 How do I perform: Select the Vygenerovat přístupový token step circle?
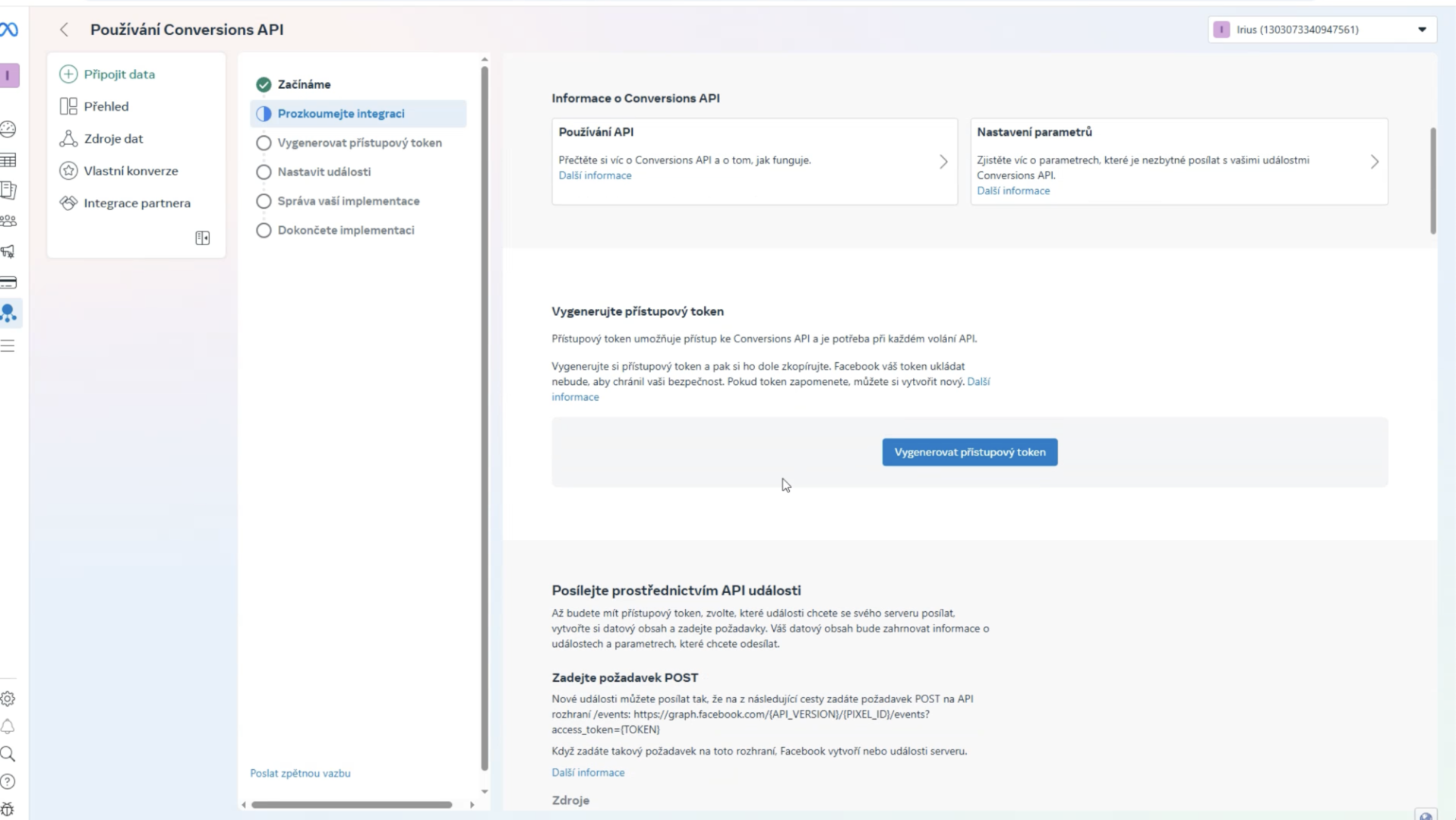(264, 143)
